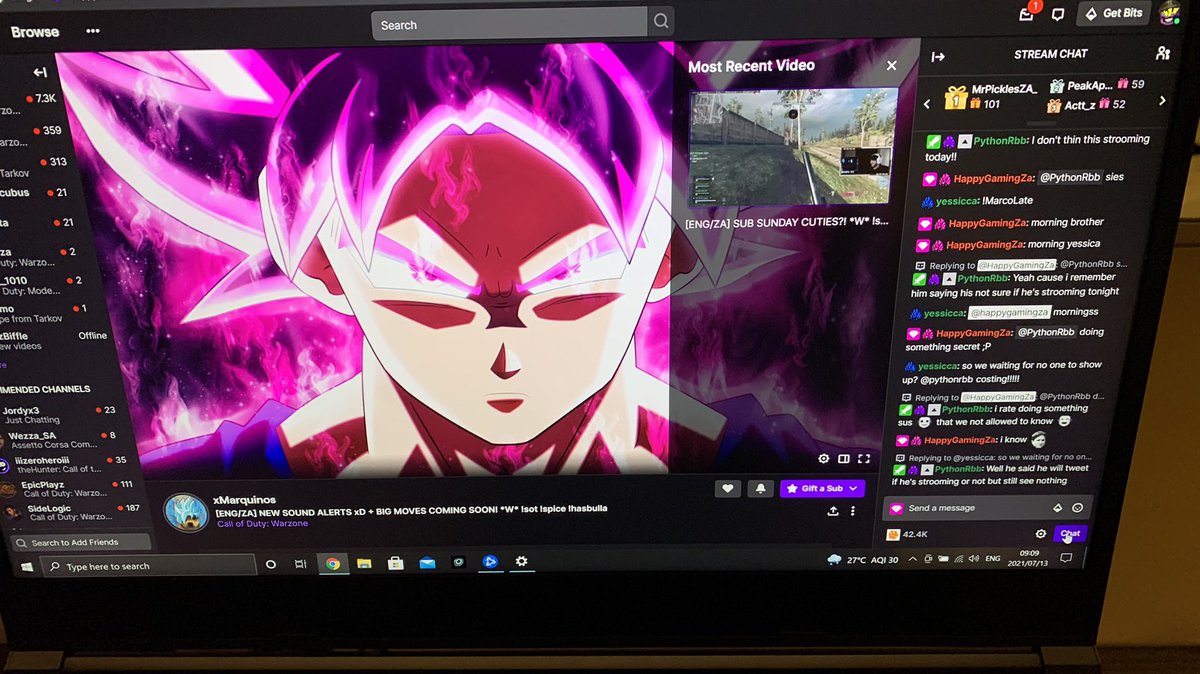
Task: Open Cortana circle icon on taskbar
Action: click(270, 565)
